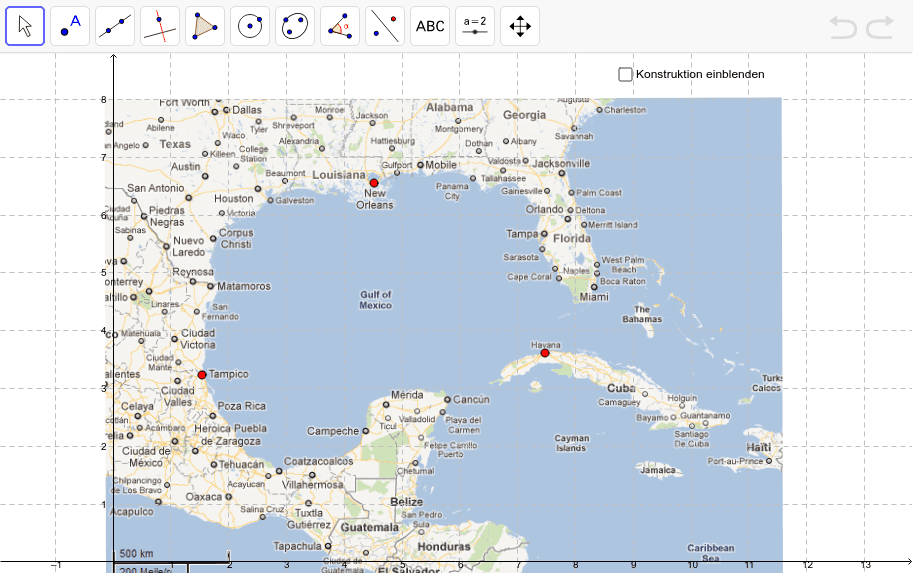
Task: Click the Tallahassee label on the map
Action: 503,178
